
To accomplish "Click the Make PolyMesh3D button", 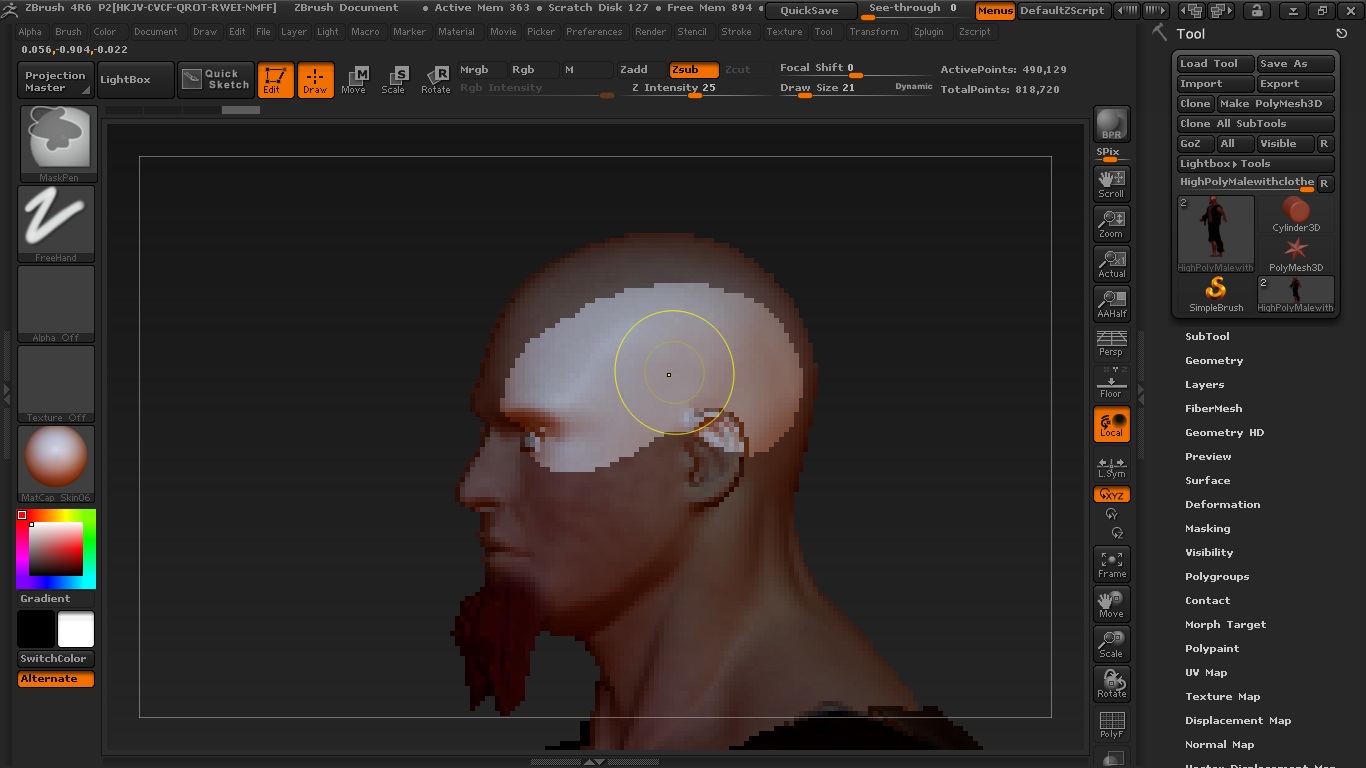I will [1274, 103].
